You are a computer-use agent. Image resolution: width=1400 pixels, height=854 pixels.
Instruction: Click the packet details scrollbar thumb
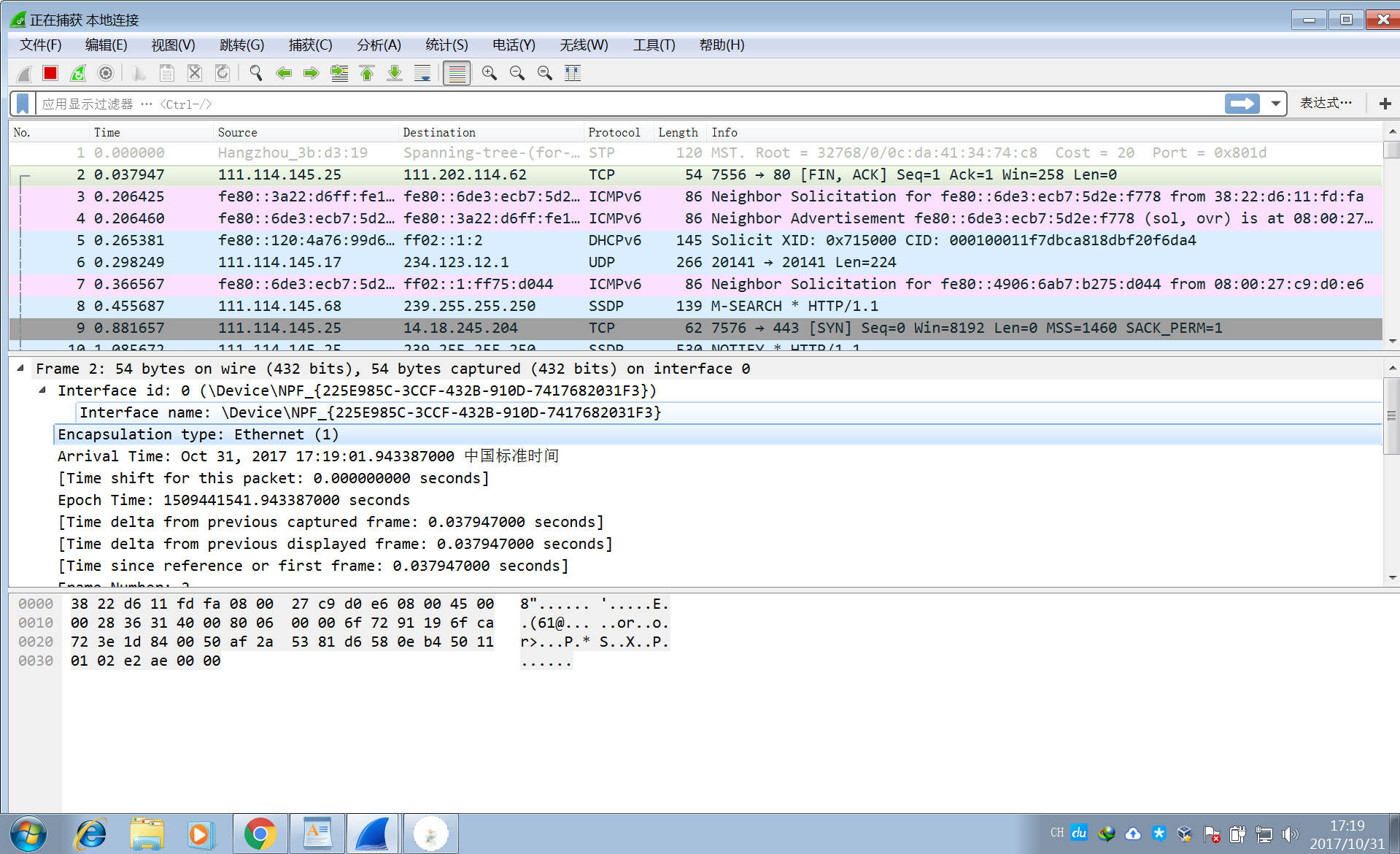click(x=1391, y=416)
